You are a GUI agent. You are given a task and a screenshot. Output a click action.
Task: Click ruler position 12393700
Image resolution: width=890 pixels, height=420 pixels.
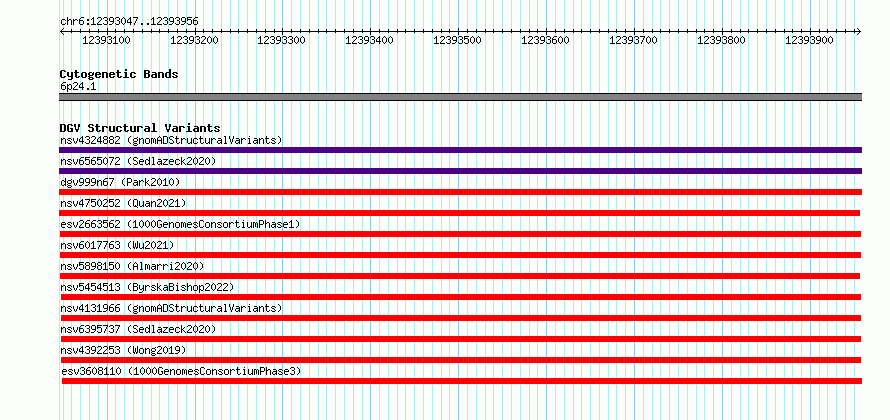pyautogui.click(x=634, y=40)
